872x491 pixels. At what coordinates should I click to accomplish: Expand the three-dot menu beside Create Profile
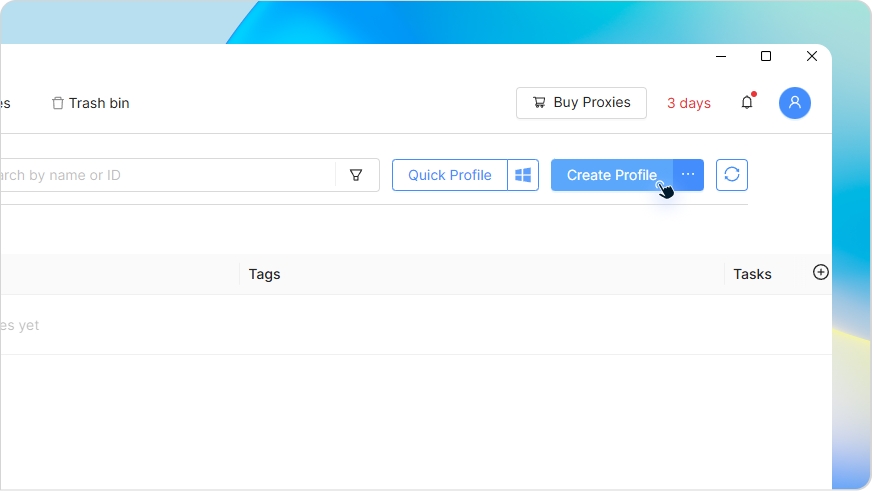tap(688, 175)
